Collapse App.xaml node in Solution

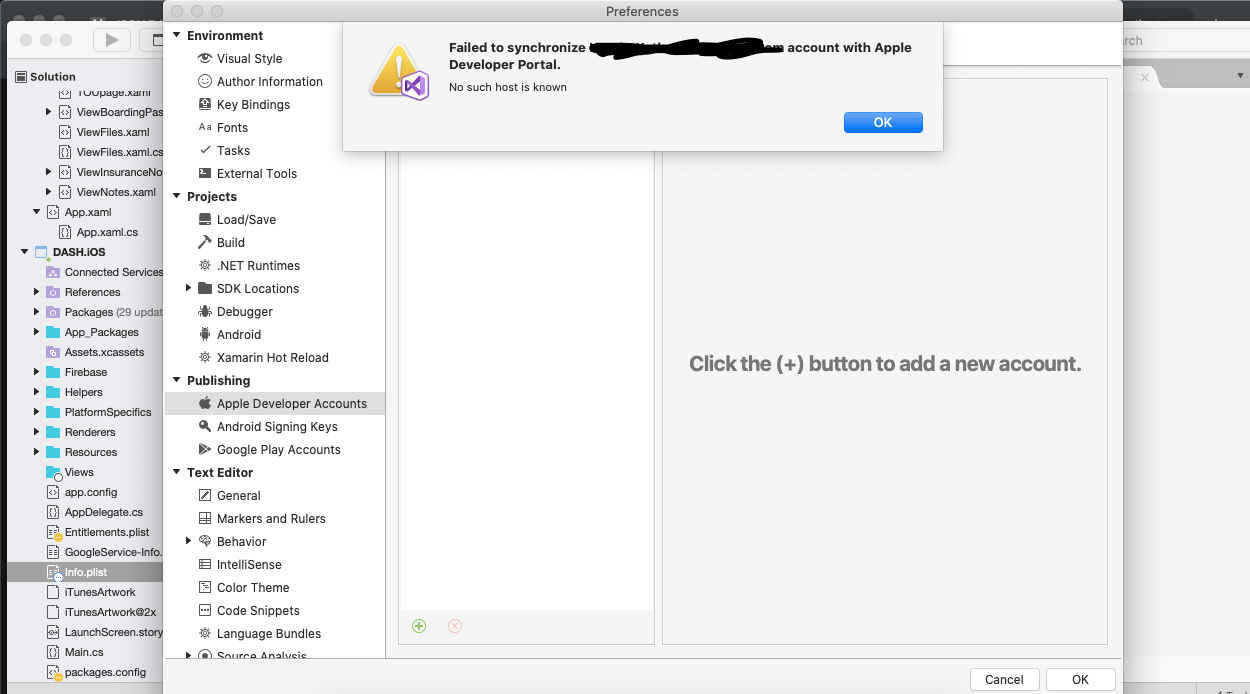pos(37,212)
